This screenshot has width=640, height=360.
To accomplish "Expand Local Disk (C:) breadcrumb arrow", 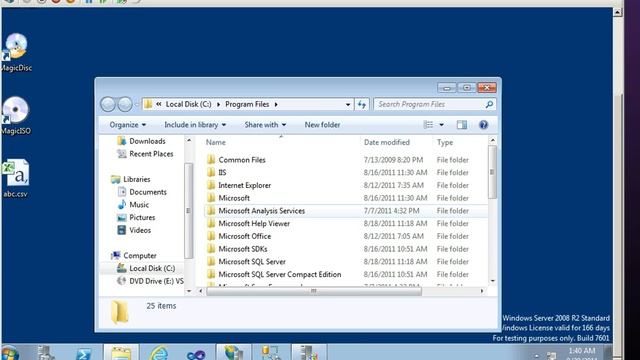I will coord(218,104).
